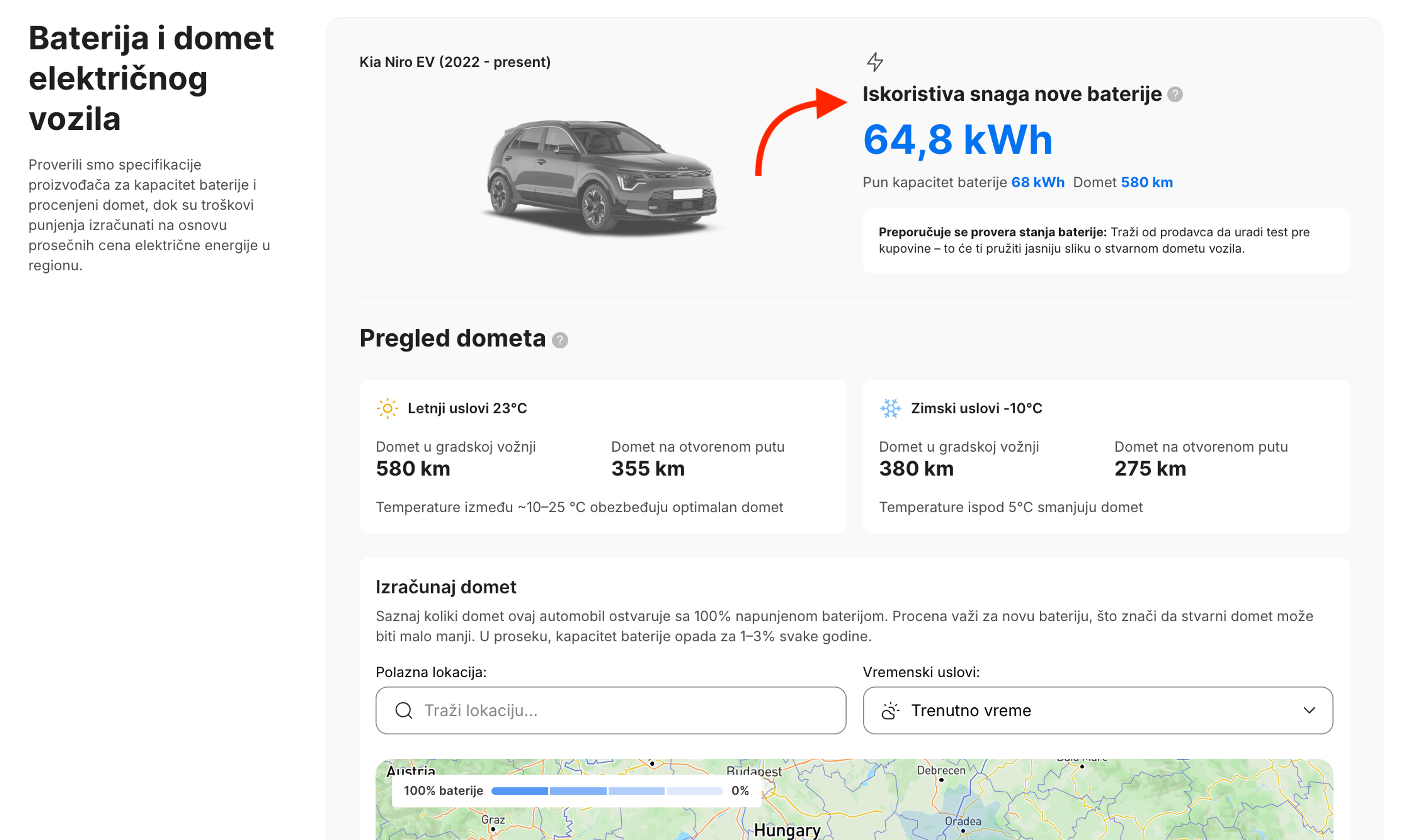
Task: Click the Preporučuje se provera stanja baterije notice
Action: pos(1106,241)
